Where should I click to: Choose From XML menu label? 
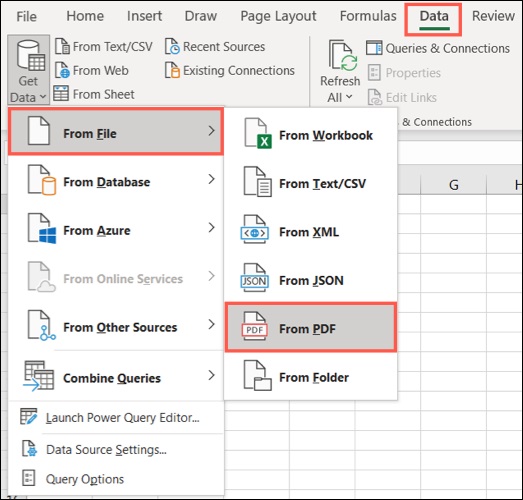309,232
